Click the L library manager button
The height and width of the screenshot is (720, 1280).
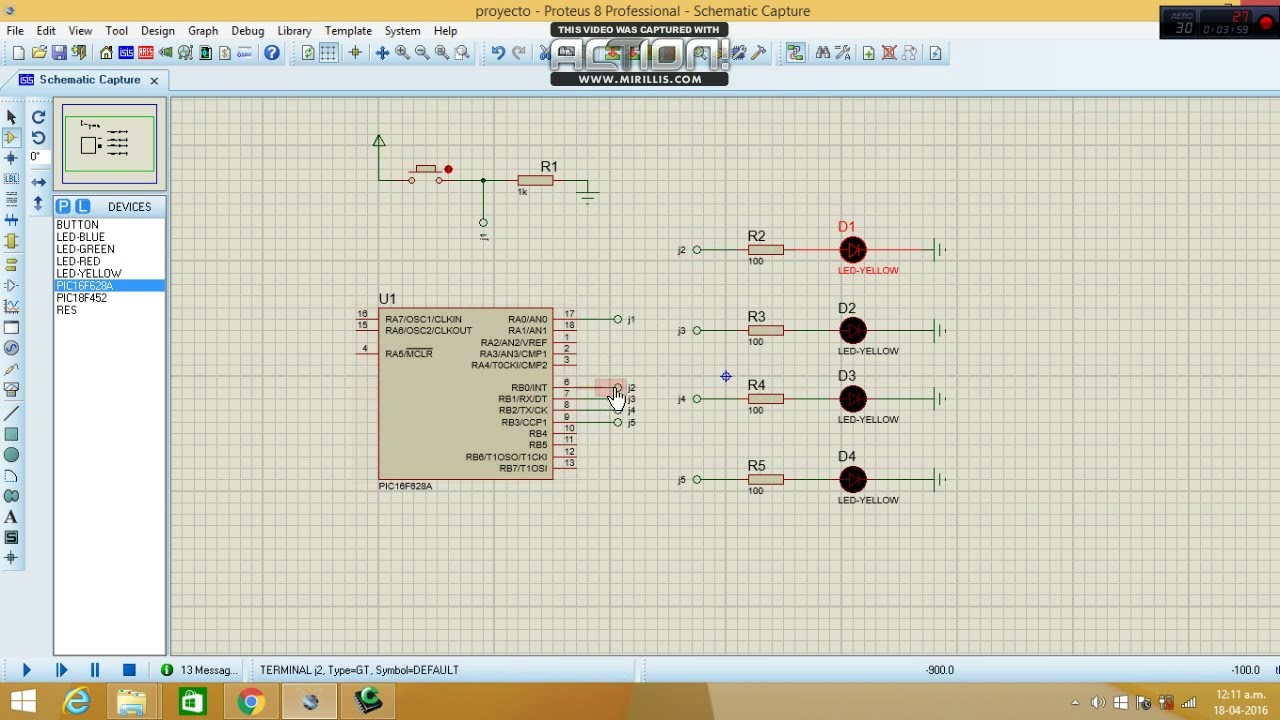[82, 206]
